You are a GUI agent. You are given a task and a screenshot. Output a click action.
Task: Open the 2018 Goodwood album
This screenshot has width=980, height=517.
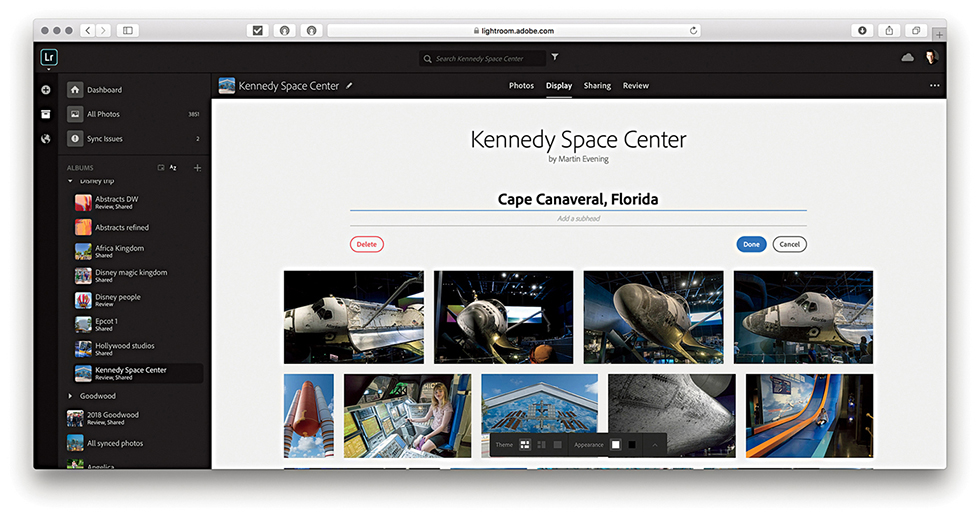134,418
